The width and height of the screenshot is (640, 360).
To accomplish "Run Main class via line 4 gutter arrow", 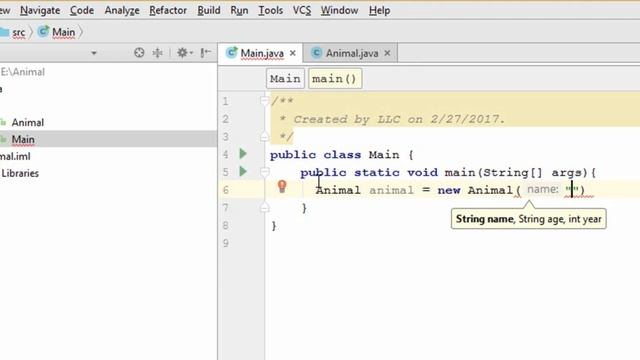I will (243, 153).
